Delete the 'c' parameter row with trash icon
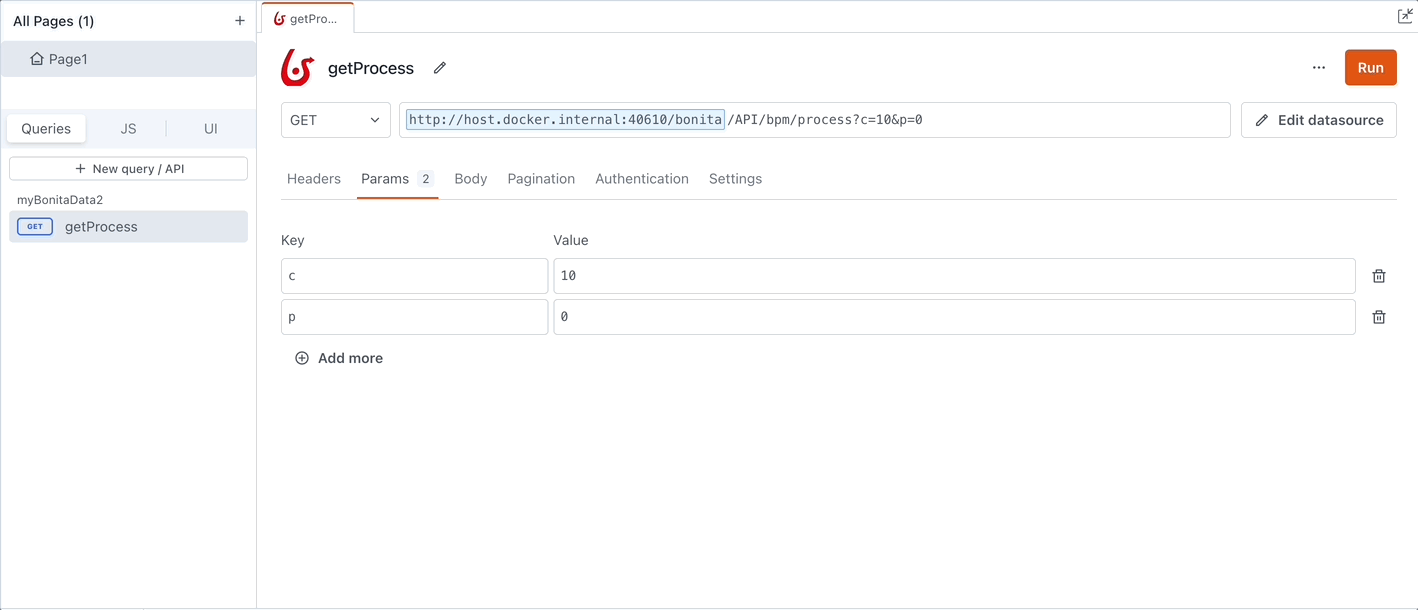The image size is (1418, 610). point(1378,276)
